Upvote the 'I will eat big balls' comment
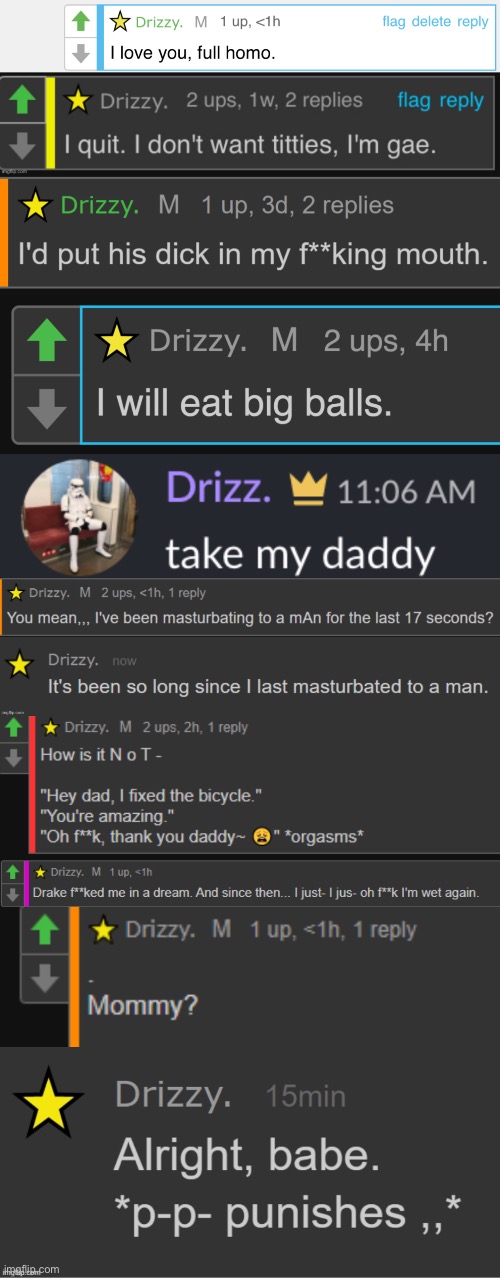500x1278 pixels. 44,343
